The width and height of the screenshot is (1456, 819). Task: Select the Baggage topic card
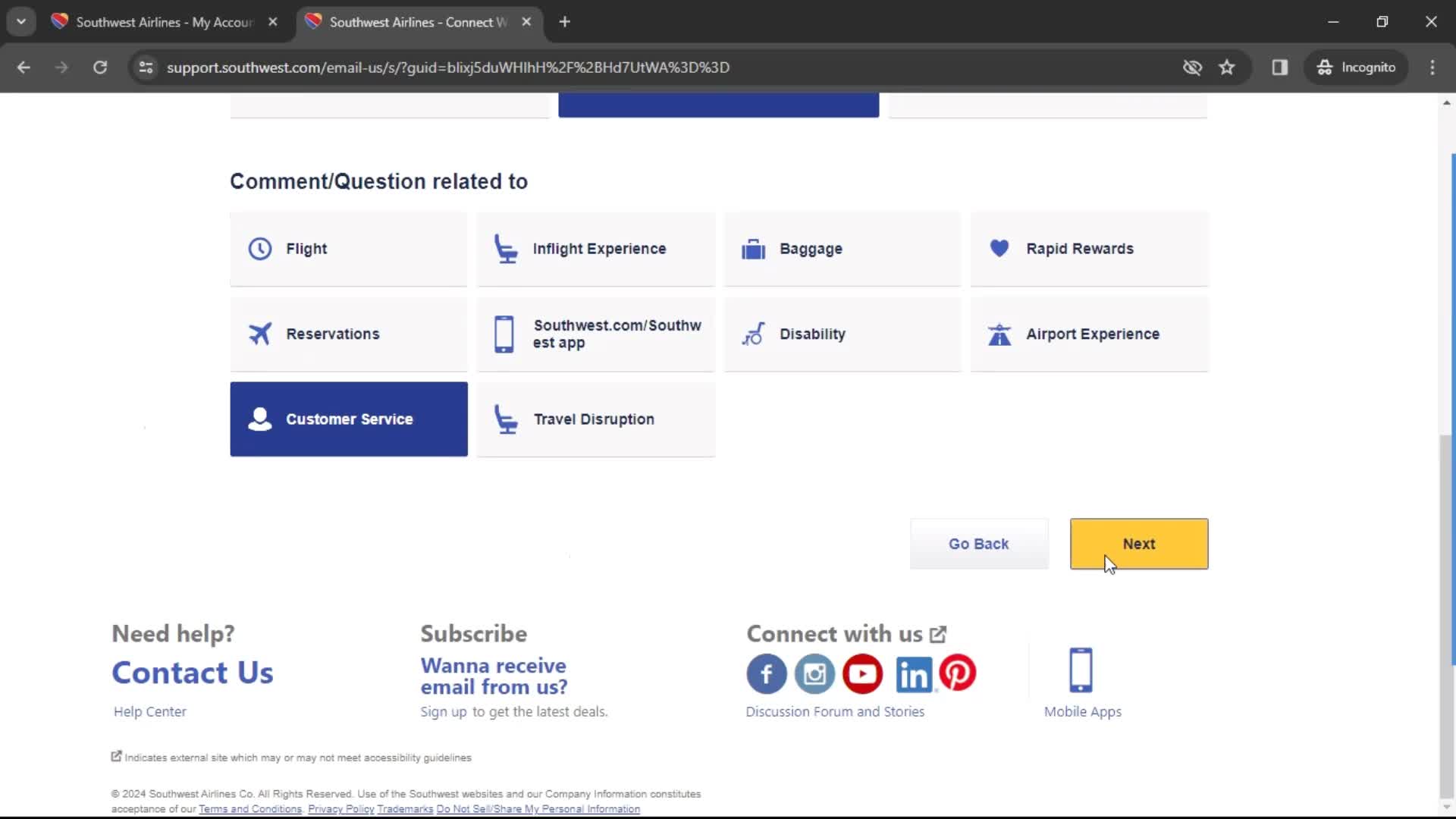(843, 249)
